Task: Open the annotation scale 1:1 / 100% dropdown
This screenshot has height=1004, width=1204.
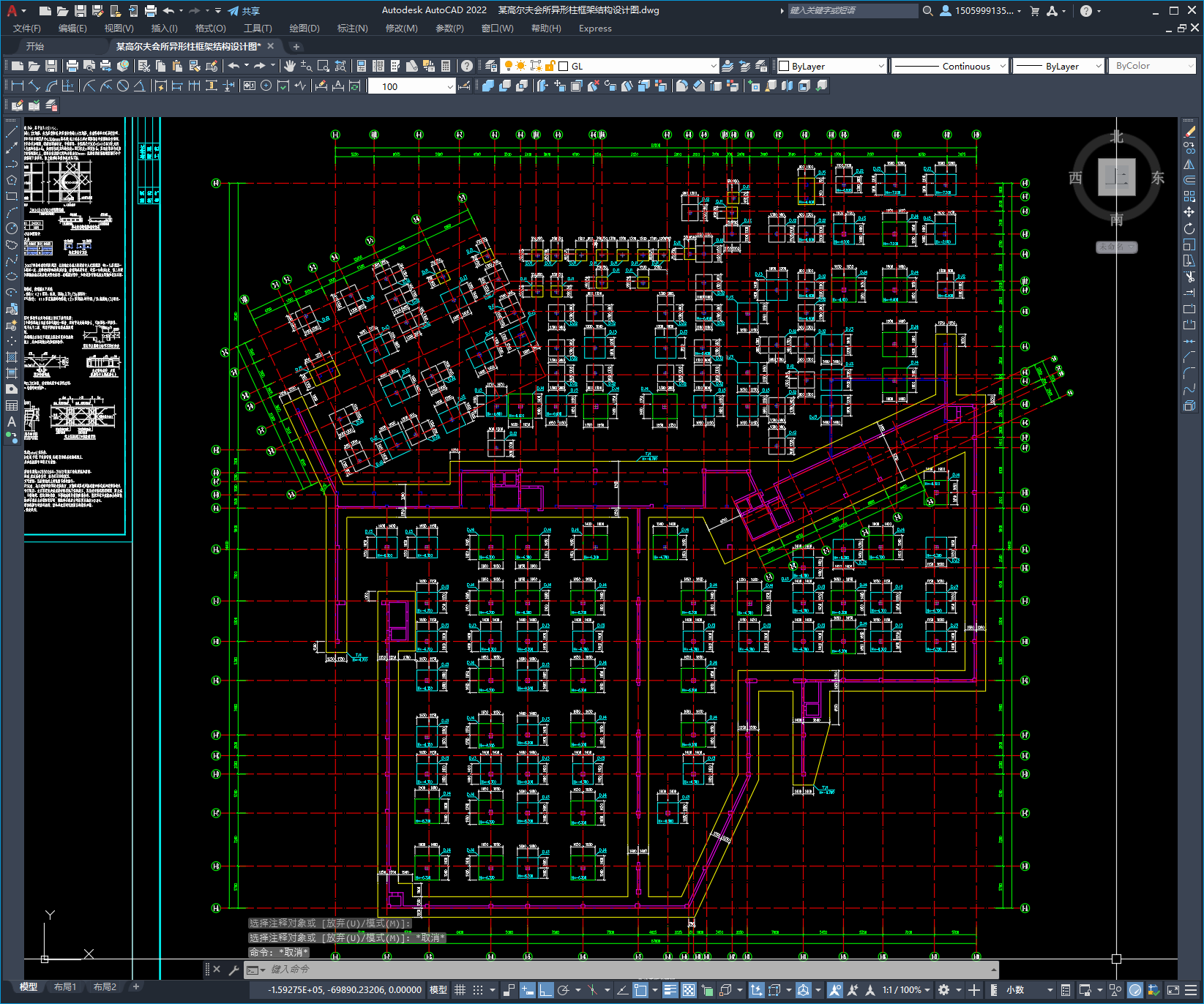Action: [x=906, y=989]
